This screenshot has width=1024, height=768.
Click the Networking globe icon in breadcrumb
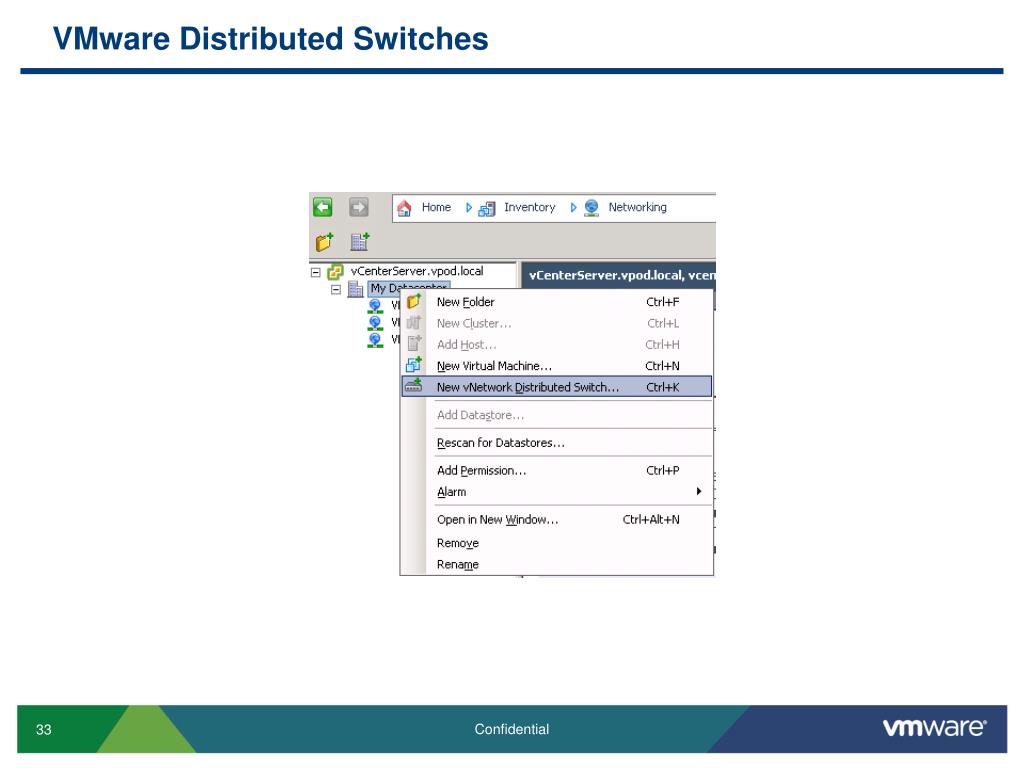(x=592, y=208)
